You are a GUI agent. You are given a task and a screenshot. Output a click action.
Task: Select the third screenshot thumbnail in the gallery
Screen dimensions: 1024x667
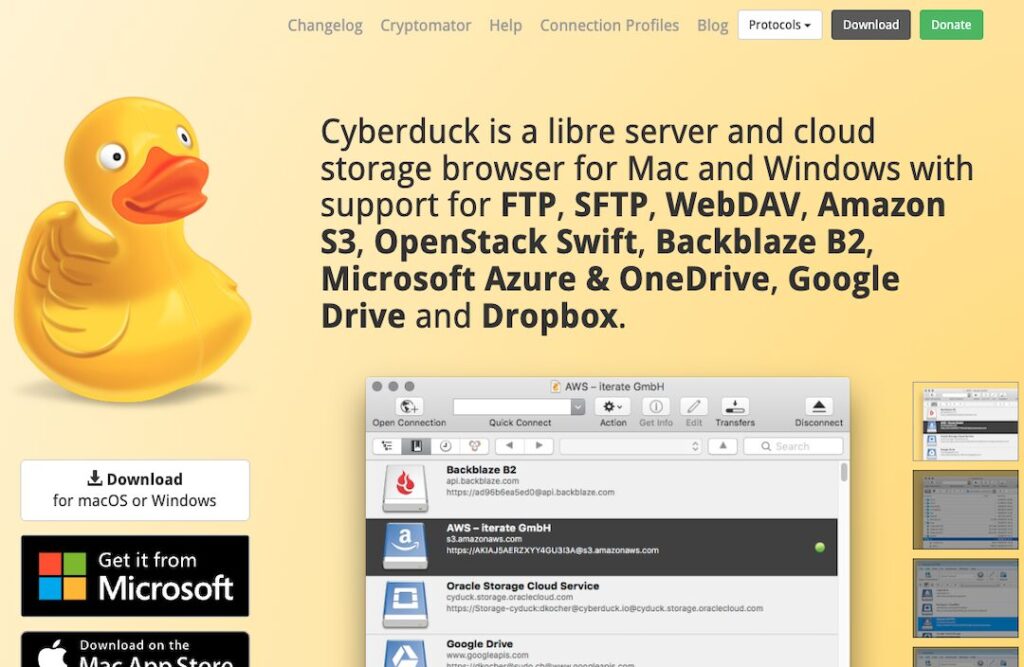[x=965, y=598]
